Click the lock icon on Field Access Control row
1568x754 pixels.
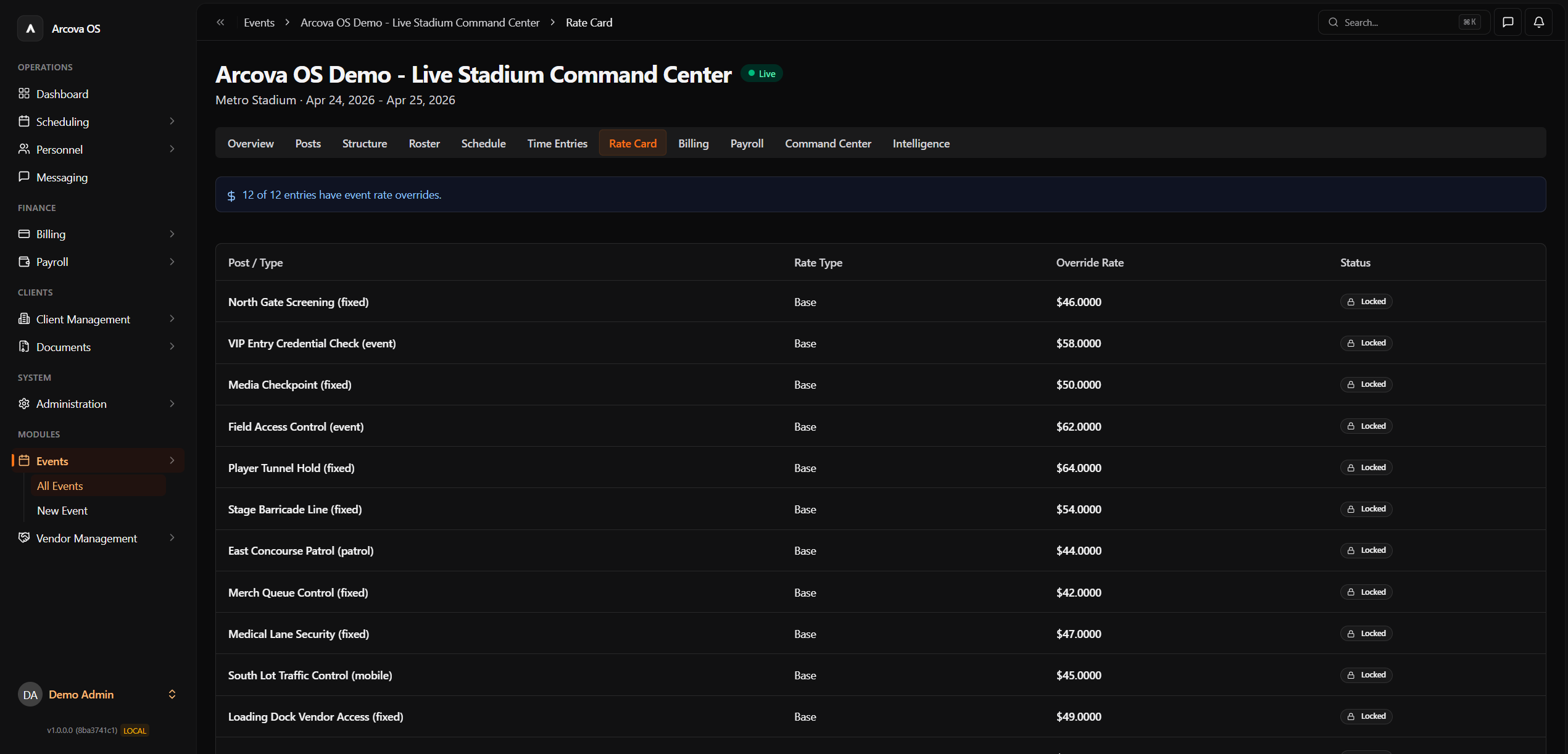click(1351, 426)
